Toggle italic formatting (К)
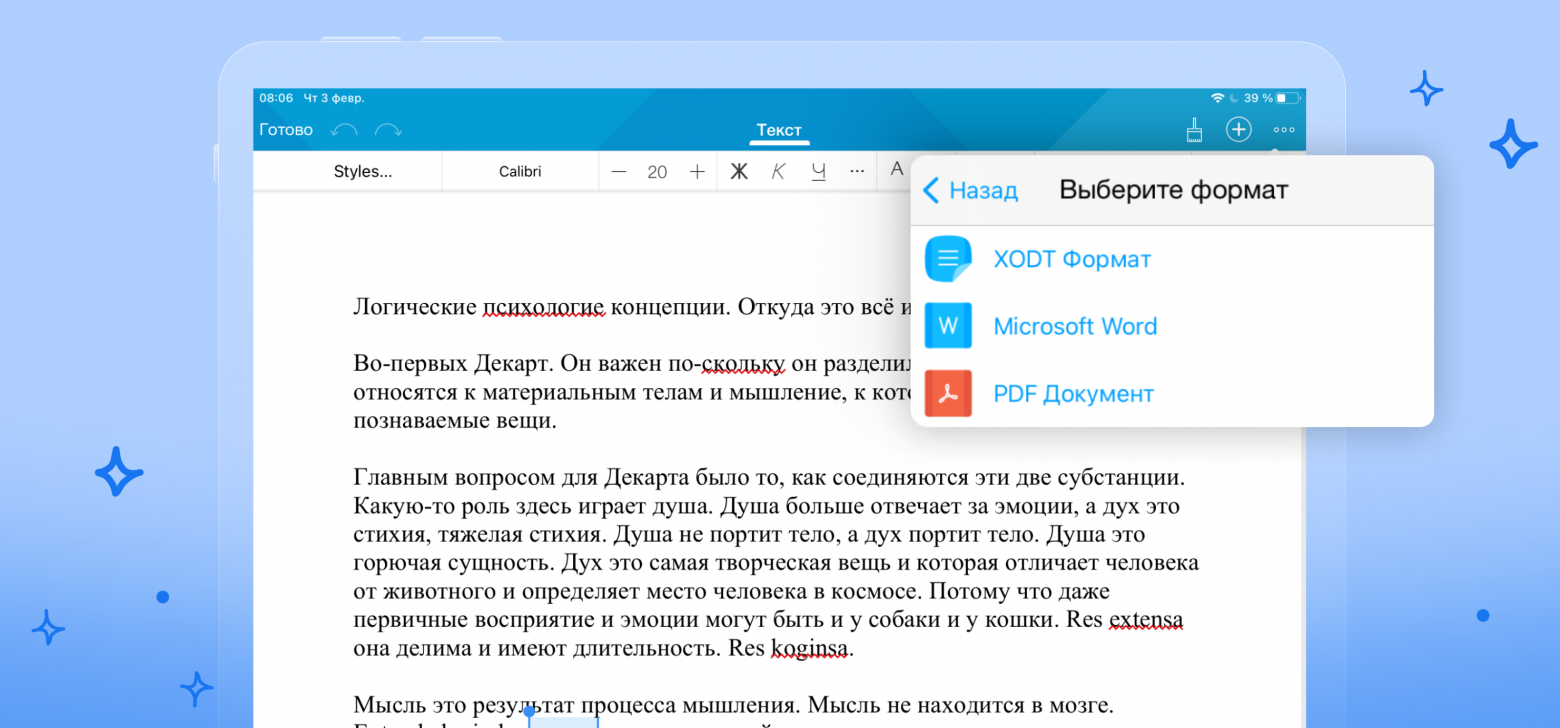Viewport: 1560px width, 728px height. [x=778, y=171]
